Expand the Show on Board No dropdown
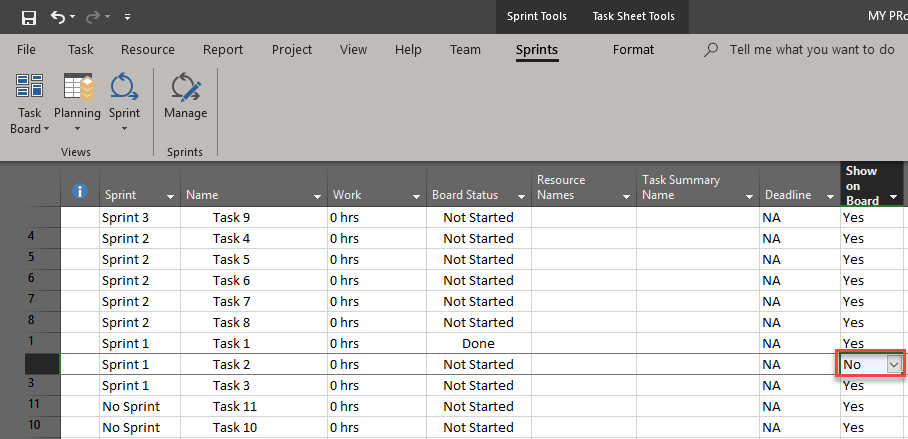 coord(893,365)
